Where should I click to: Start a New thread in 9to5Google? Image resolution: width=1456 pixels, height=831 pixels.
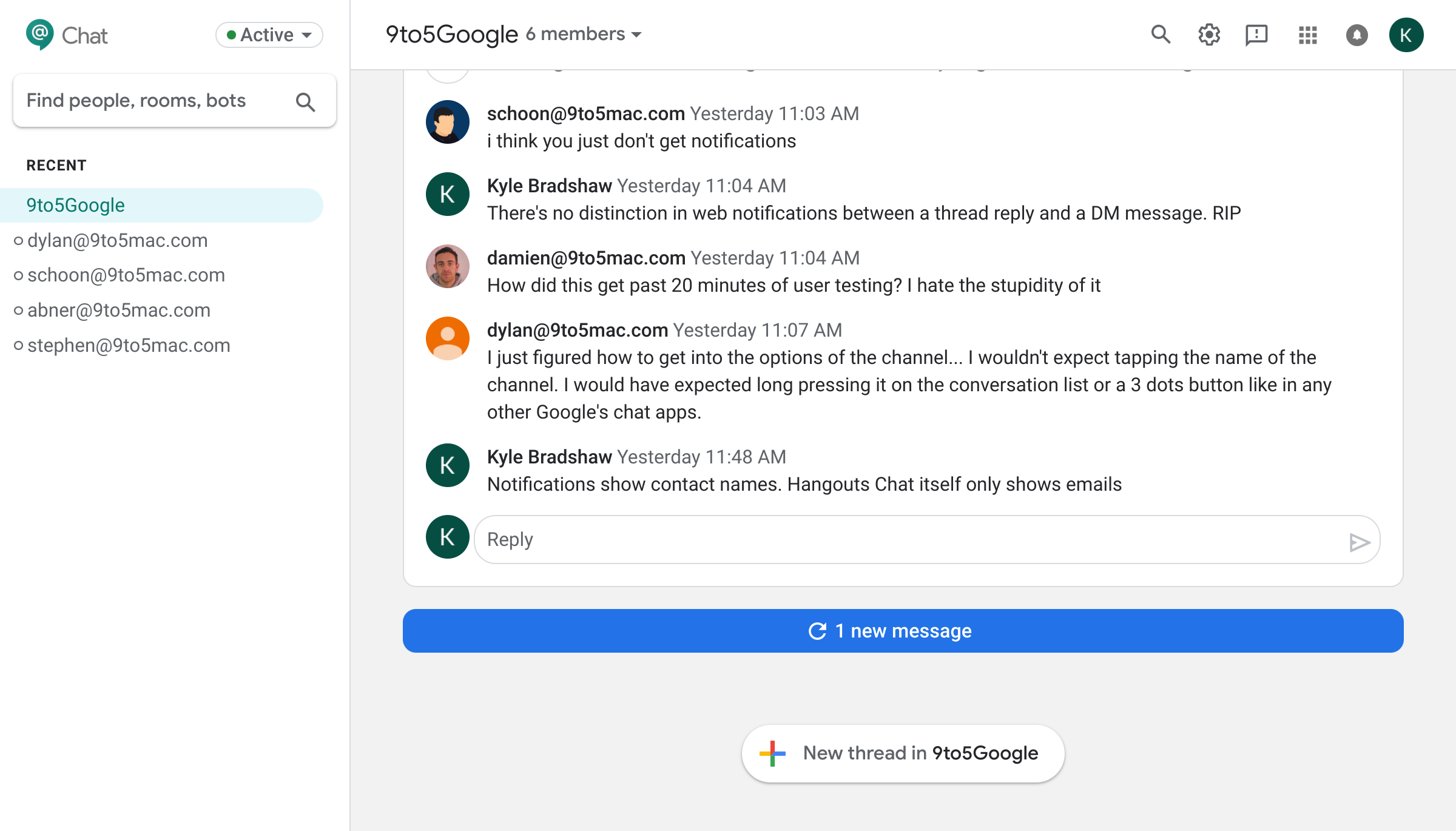[x=903, y=753]
